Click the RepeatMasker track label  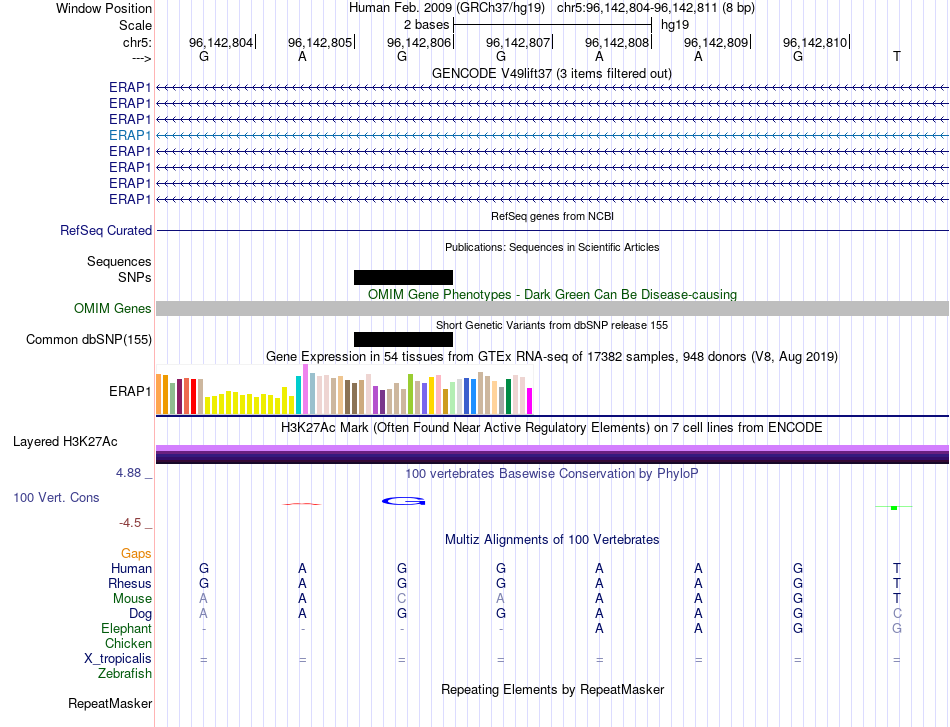[x=109, y=704]
